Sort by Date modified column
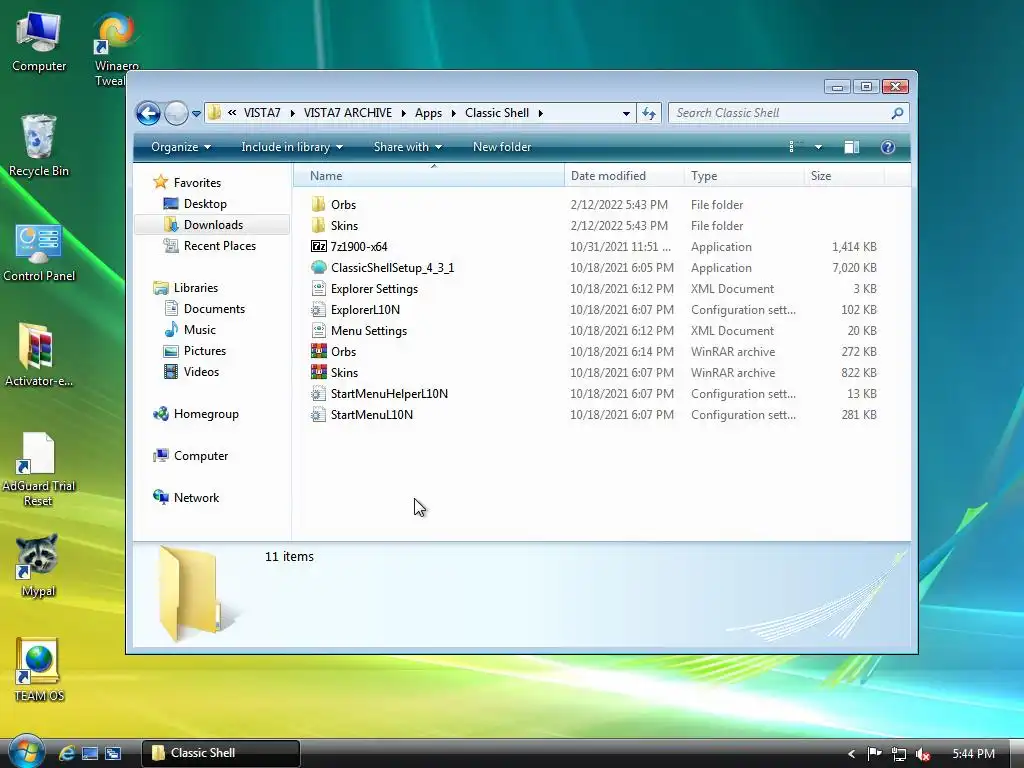 coord(624,176)
